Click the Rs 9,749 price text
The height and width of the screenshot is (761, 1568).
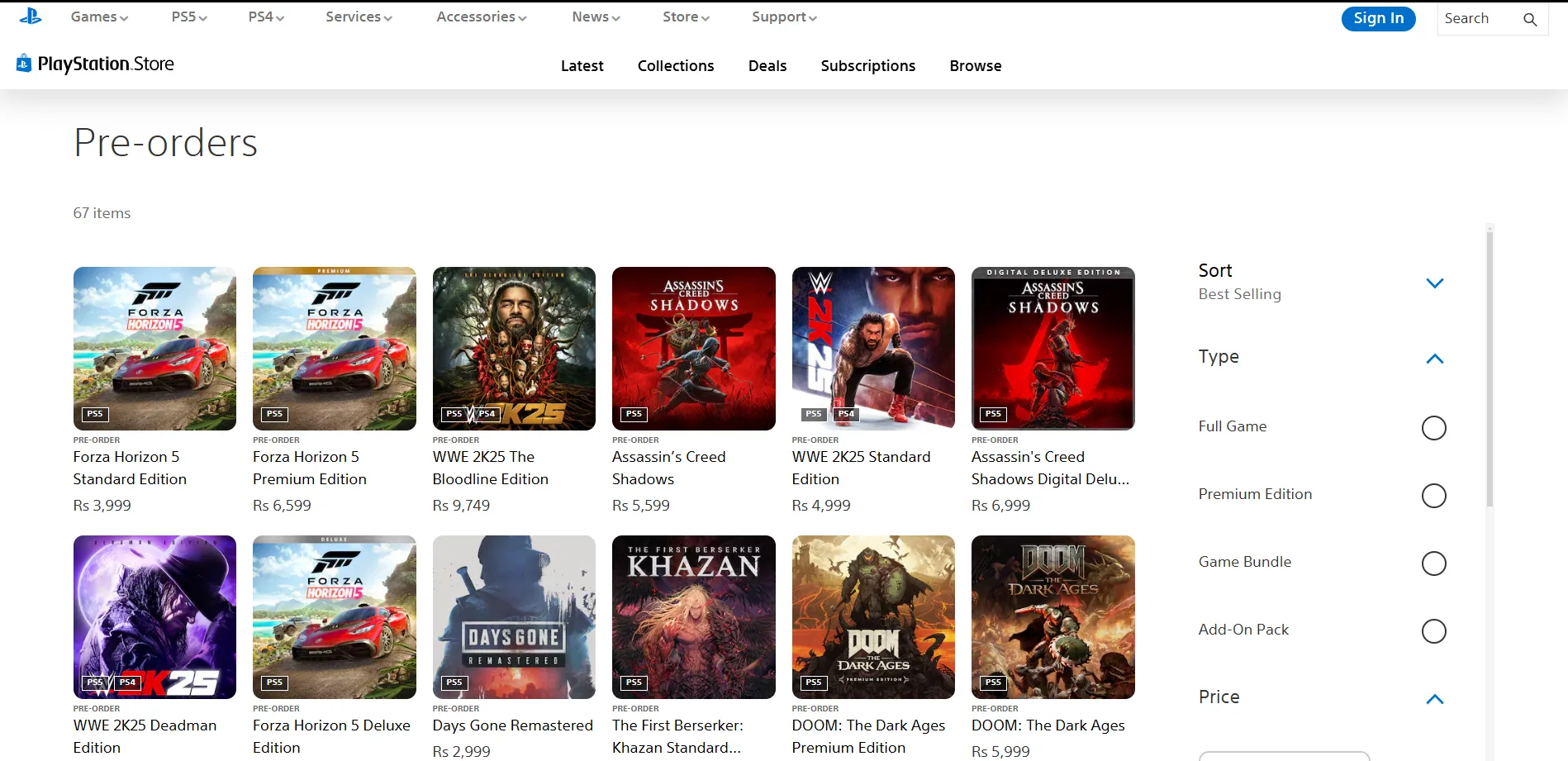461,506
